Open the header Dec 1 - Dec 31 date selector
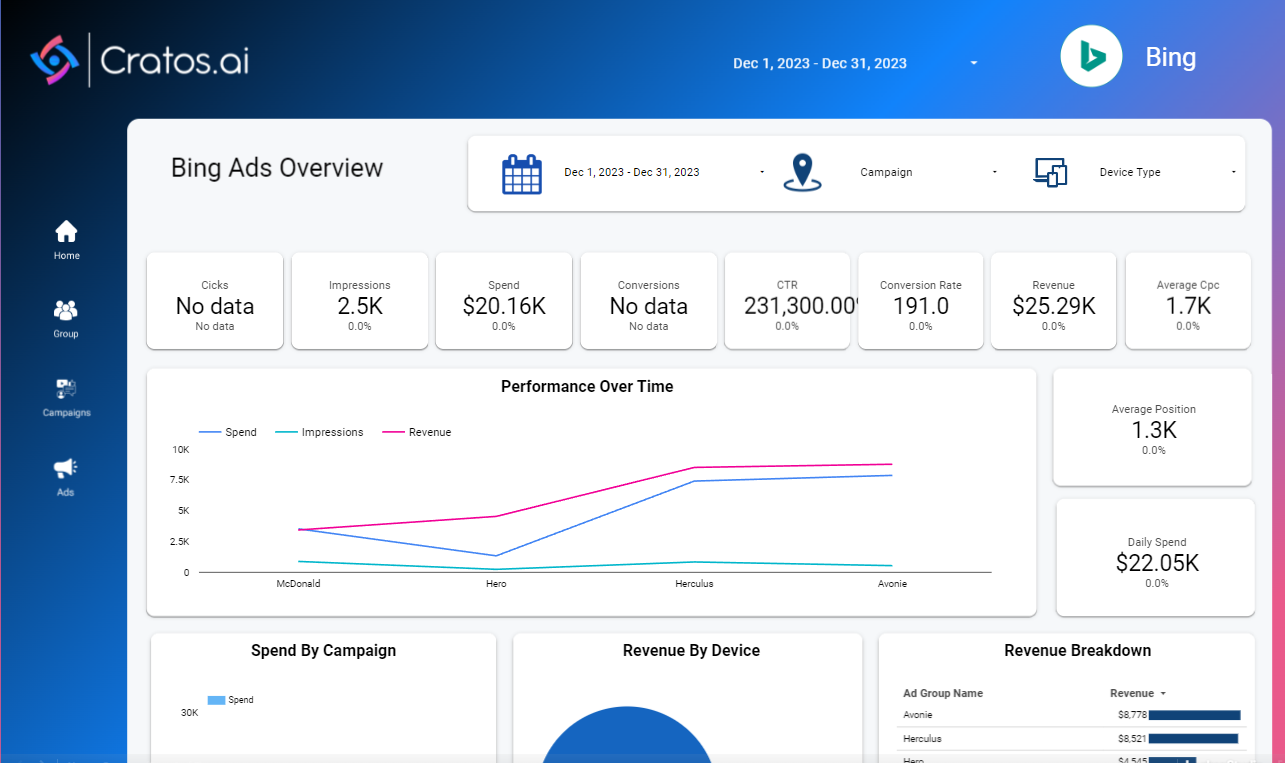Image resolution: width=1285 pixels, height=763 pixels. coord(820,63)
